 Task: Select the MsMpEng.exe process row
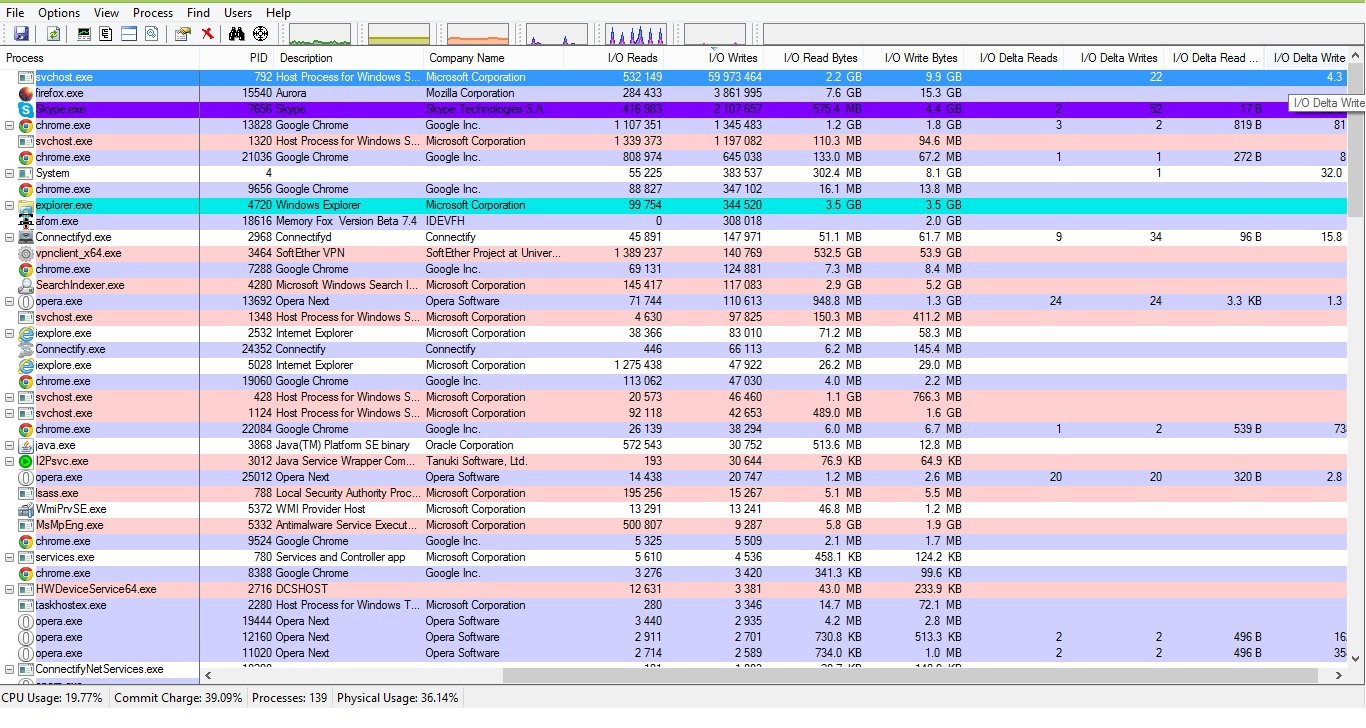674,525
